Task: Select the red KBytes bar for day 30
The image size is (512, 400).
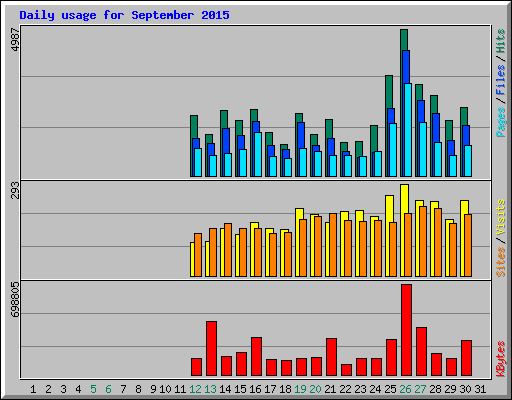Action: pos(466,358)
